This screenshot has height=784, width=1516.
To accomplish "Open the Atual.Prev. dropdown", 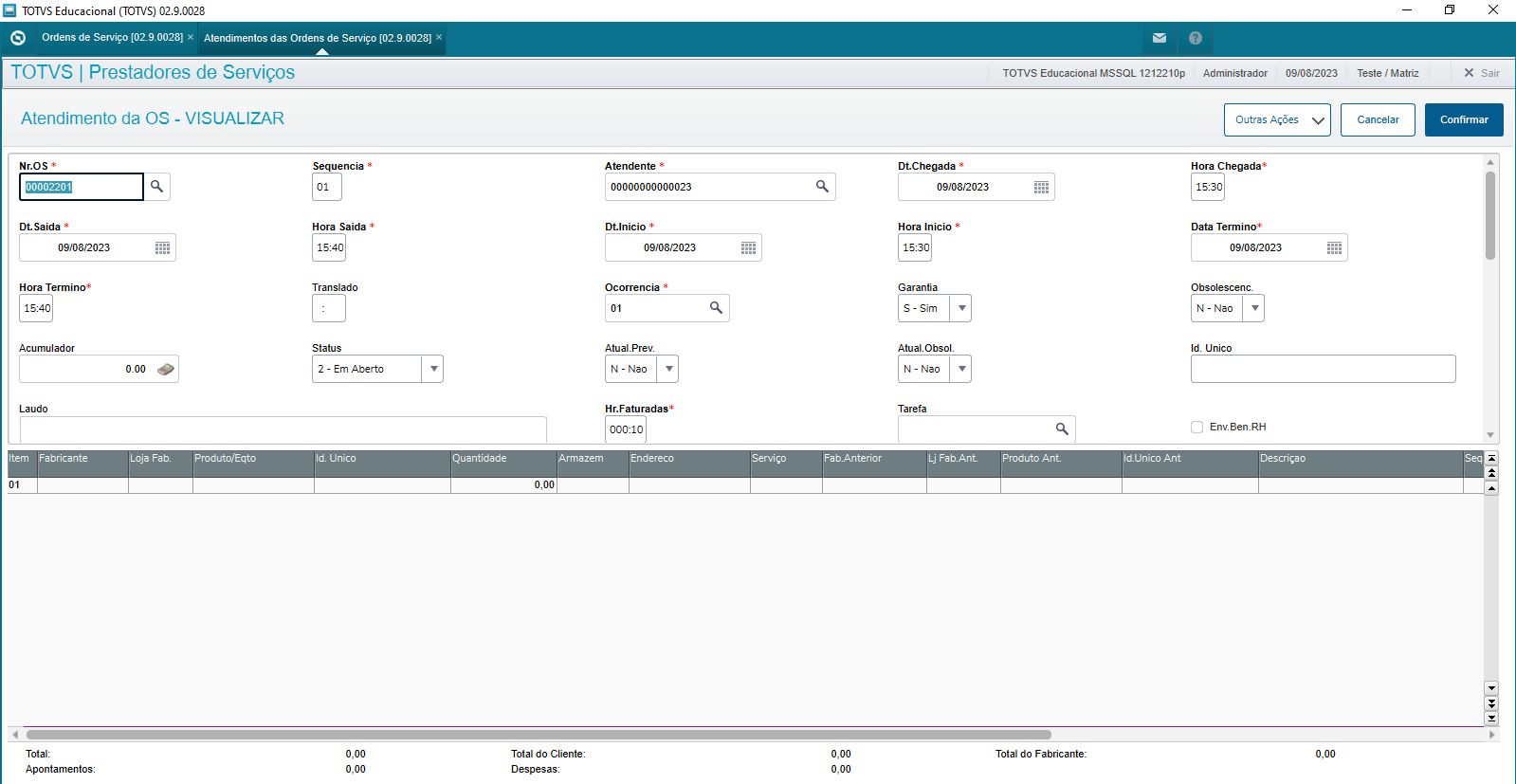I will point(668,369).
